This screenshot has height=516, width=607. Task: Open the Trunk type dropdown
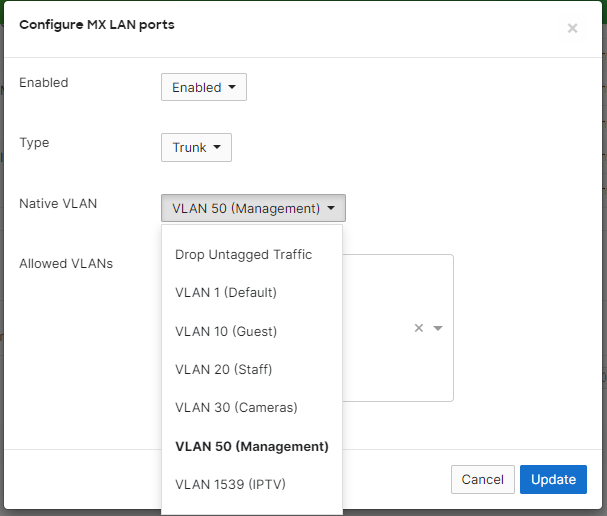tap(196, 147)
